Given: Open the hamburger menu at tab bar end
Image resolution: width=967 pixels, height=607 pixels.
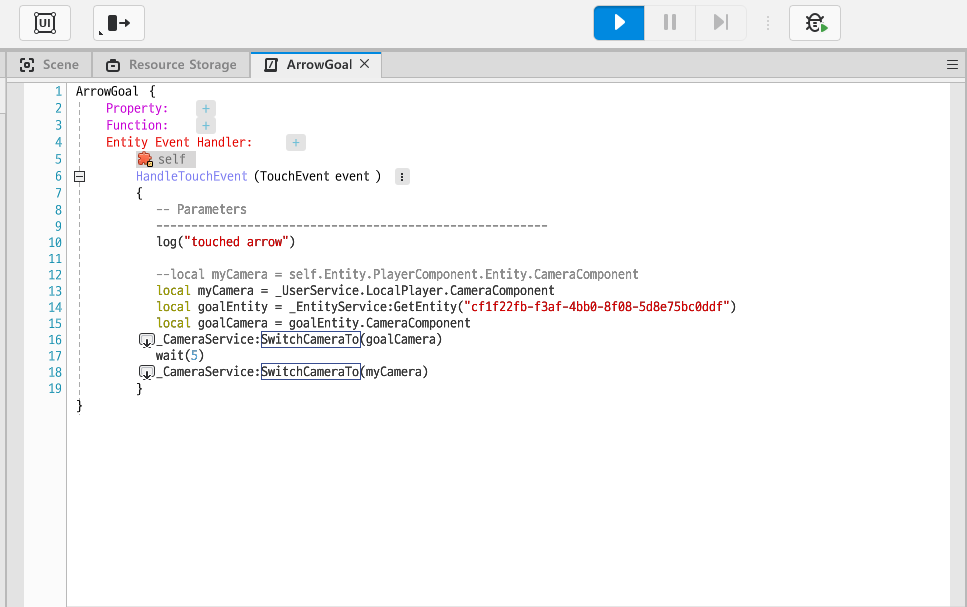Looking at the screenshot, I should (x=952, y=65).
